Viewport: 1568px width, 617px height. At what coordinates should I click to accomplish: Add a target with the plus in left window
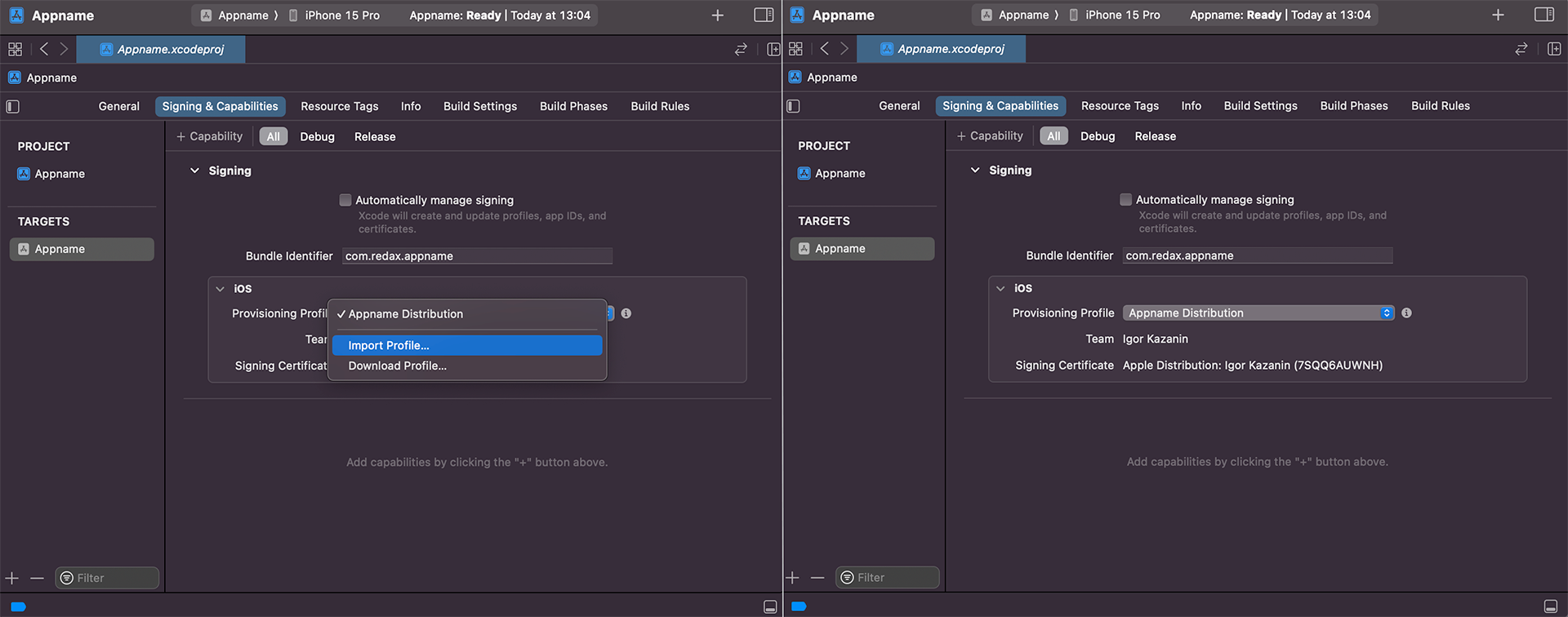point(11,578)
